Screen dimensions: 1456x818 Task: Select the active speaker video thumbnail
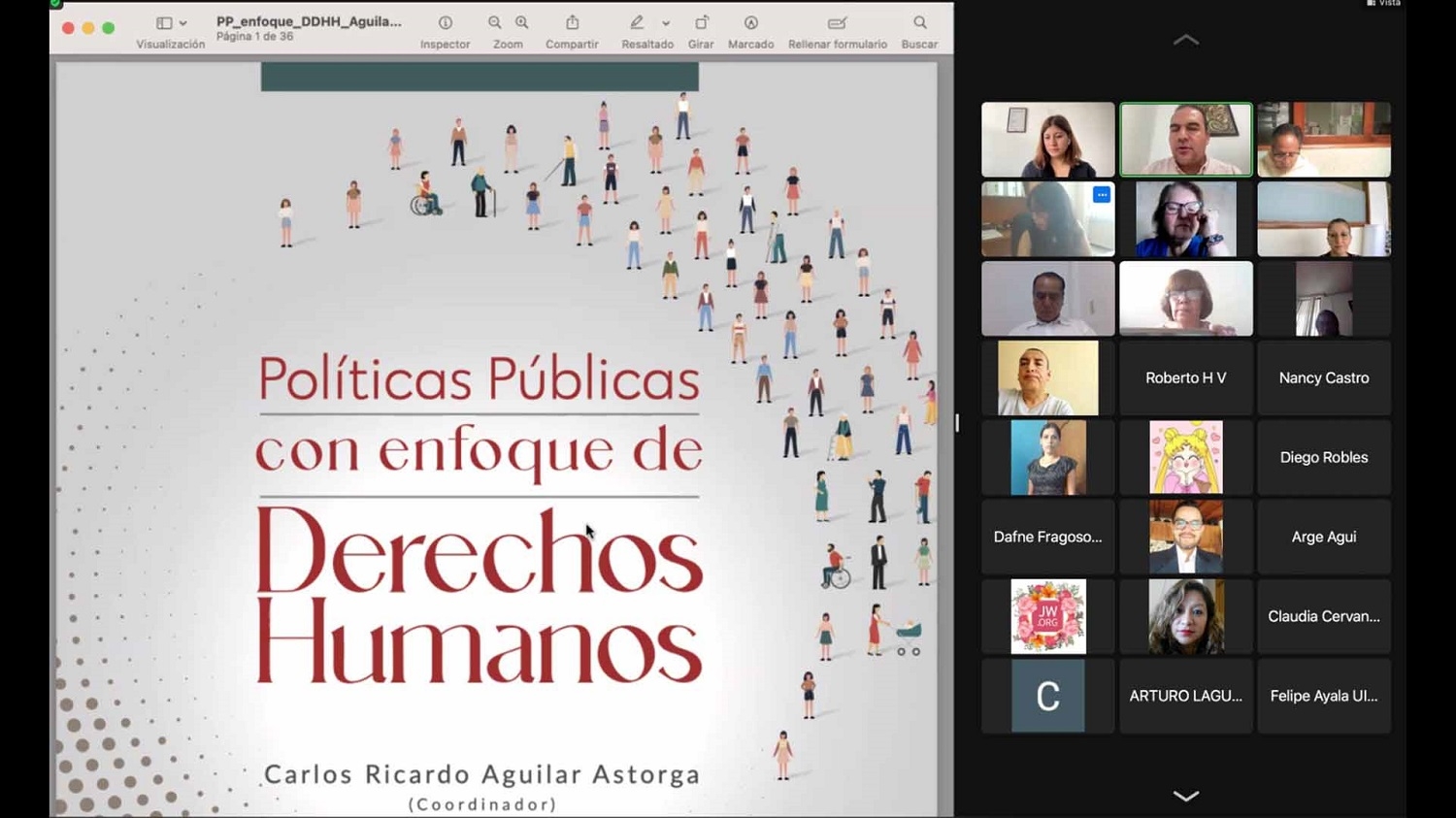pyautogui.click(x=1185, y=140)
